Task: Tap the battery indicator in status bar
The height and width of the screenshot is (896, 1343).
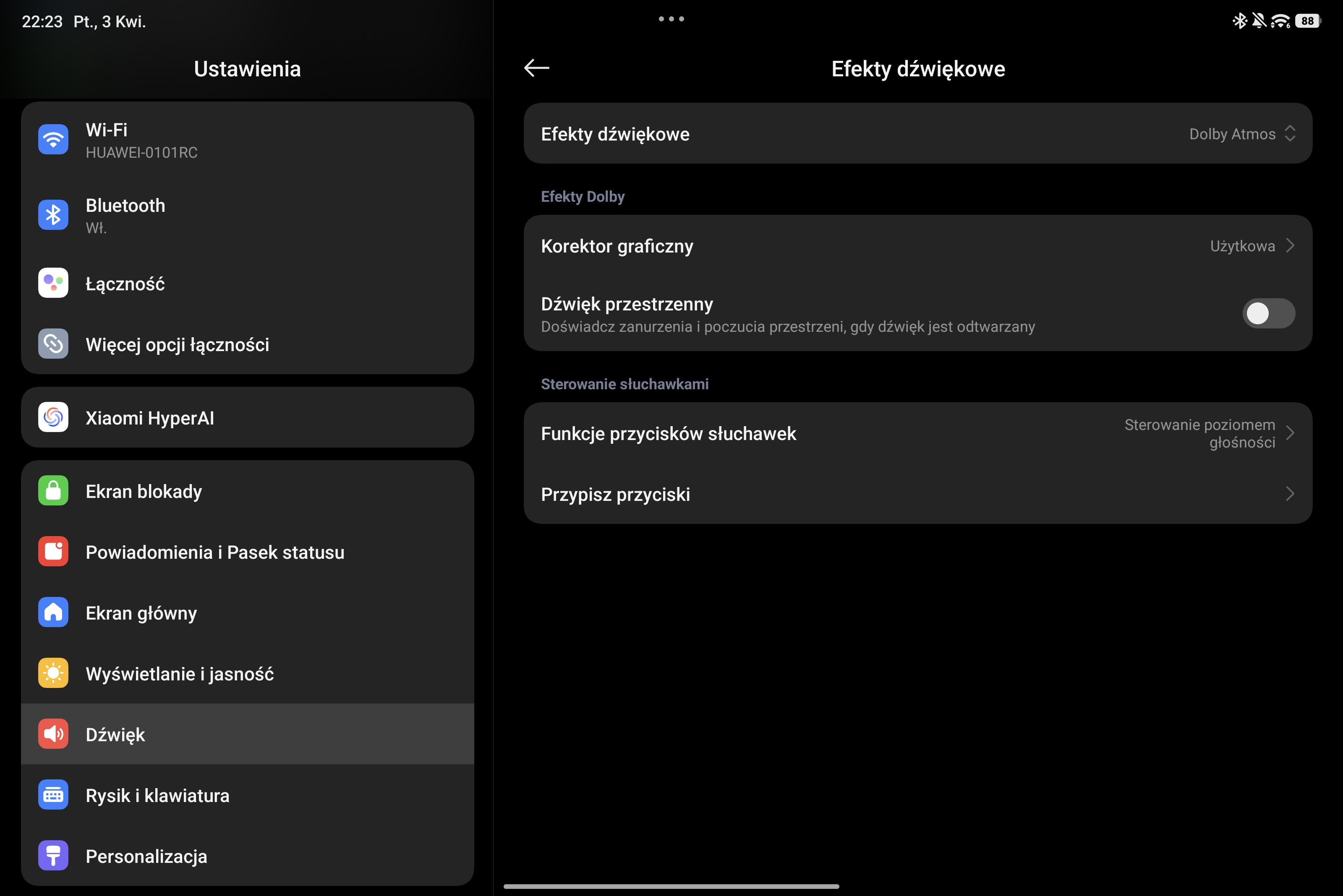Action: (1308, 21)
